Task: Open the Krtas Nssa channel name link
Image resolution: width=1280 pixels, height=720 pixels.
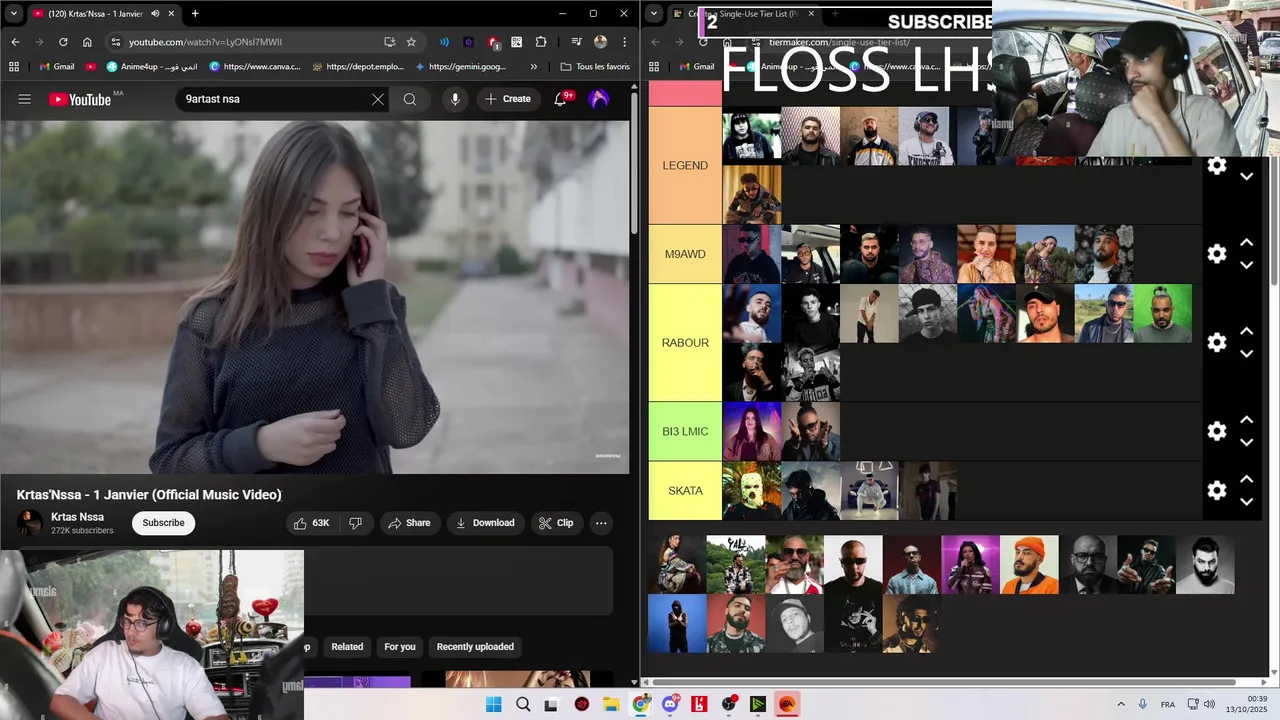Action: (77, 517)
